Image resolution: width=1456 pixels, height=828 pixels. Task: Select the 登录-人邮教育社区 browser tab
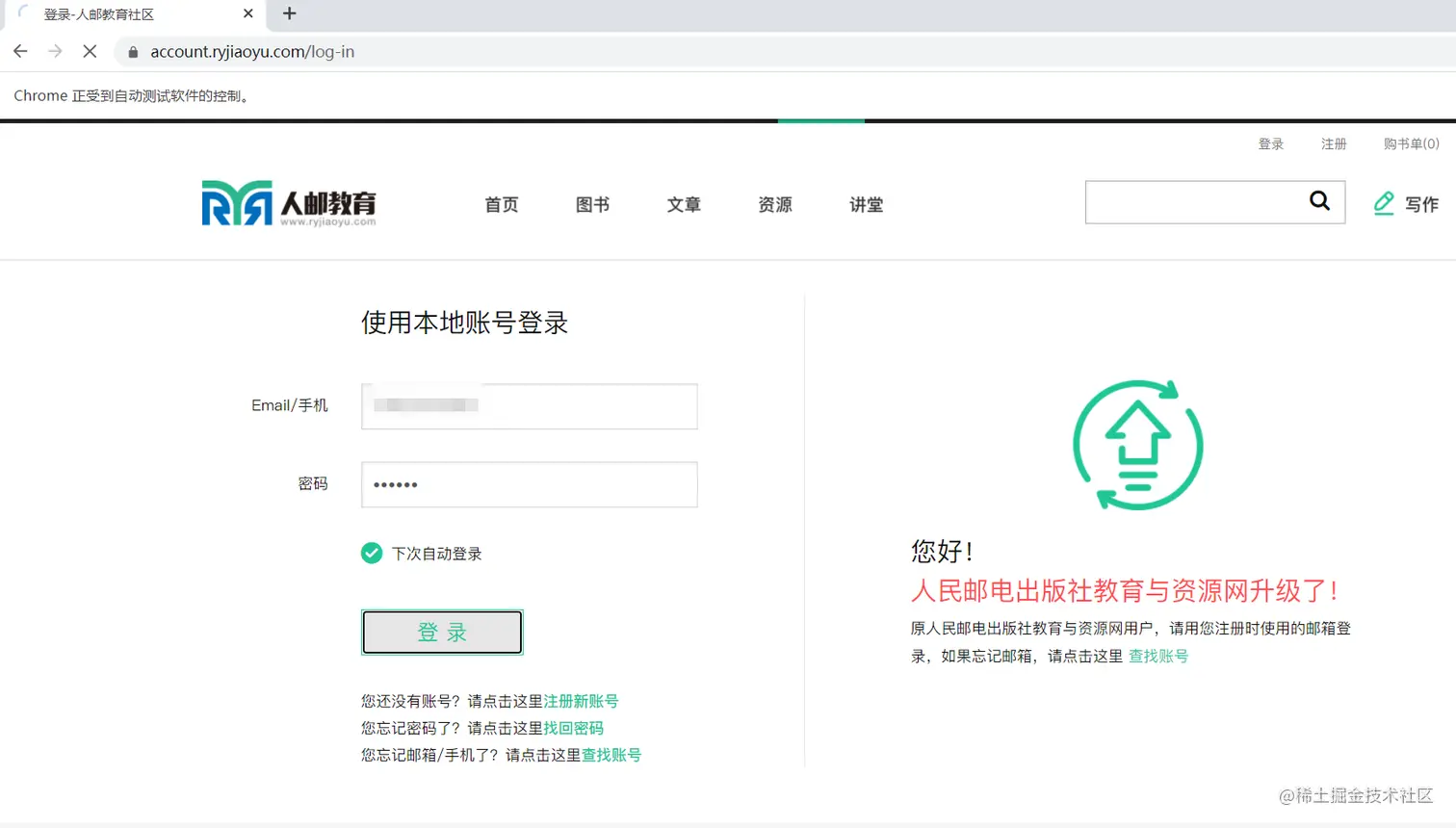(135, 14)
